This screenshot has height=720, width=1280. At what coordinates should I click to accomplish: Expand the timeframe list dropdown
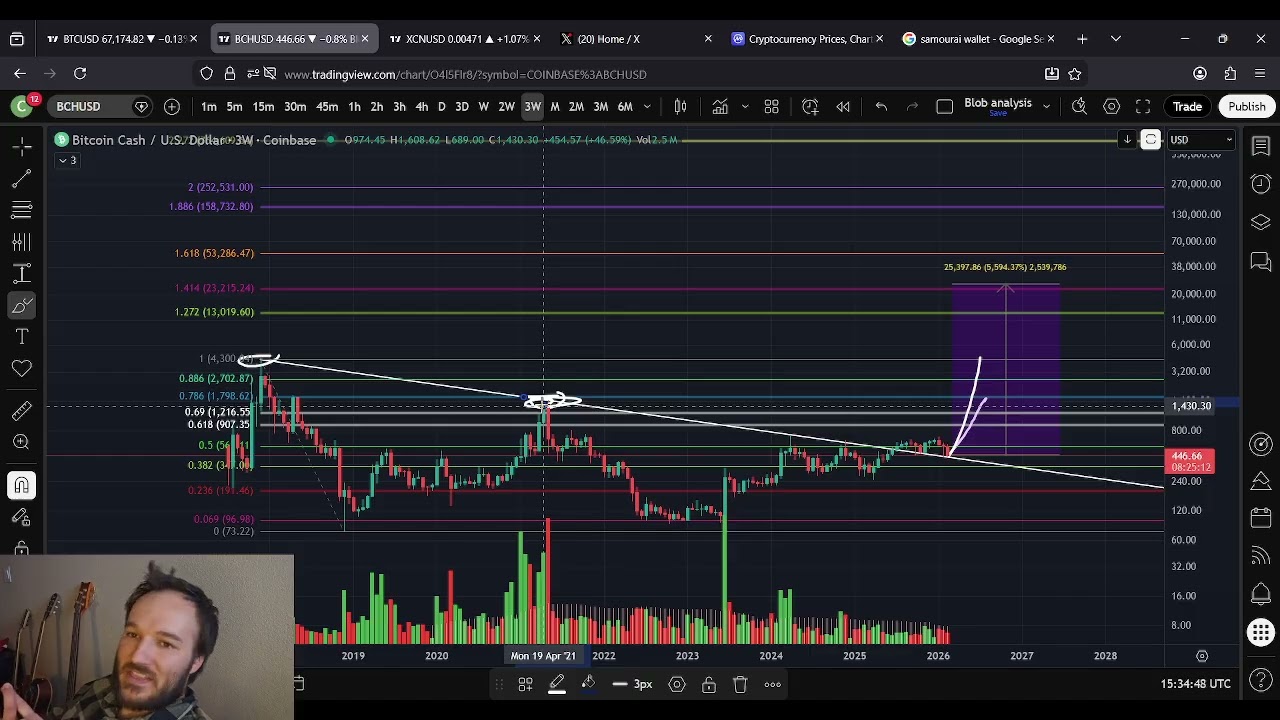click(647, 106)
